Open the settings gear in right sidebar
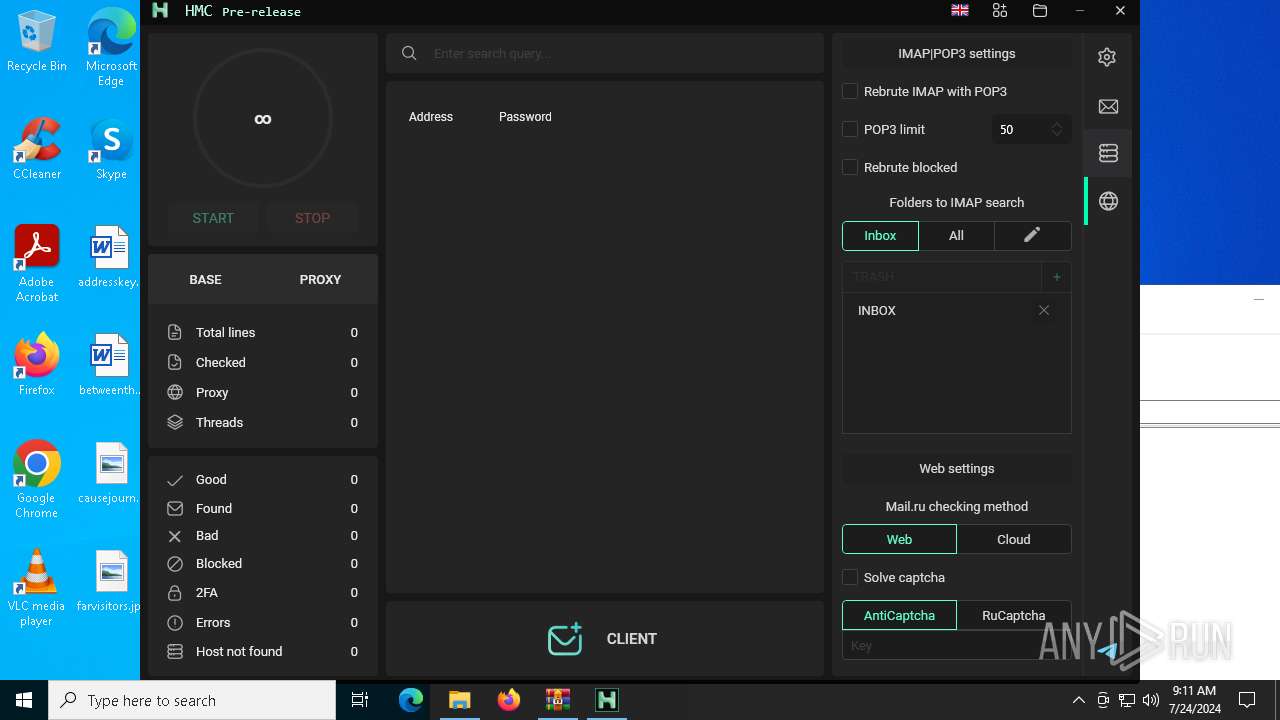 1107,57
